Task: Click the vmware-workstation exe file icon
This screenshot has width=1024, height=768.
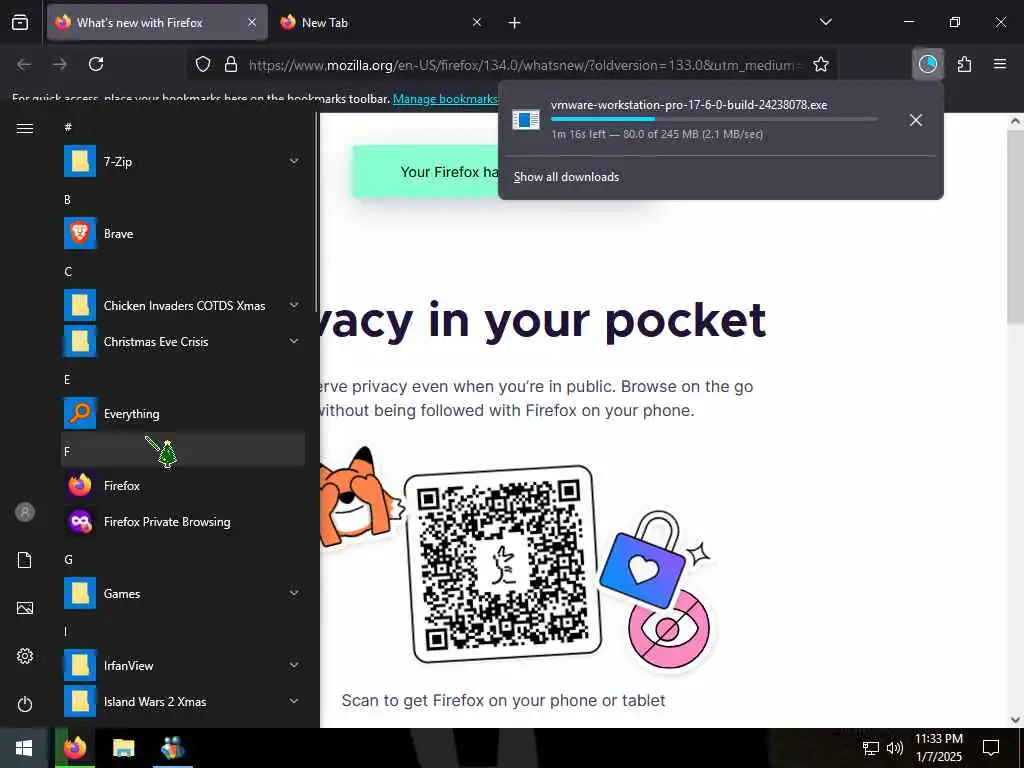Action: coord(526,120)
